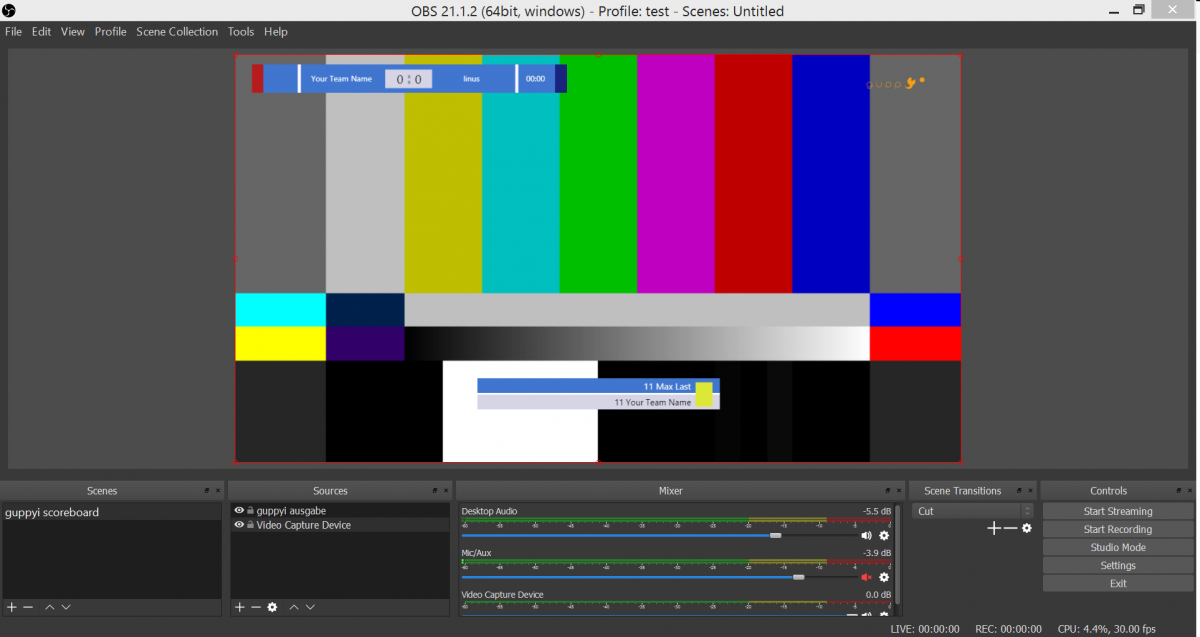
Task: Click the plus icon to add a scene transition
Action: pyautogui.click(x=994, y=528)
